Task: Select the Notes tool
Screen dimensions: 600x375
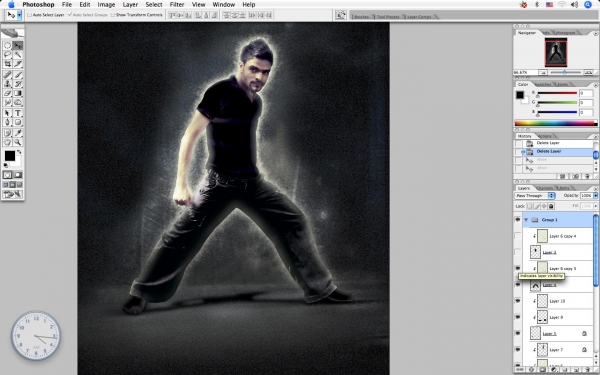Action: (x=7, y=133)
